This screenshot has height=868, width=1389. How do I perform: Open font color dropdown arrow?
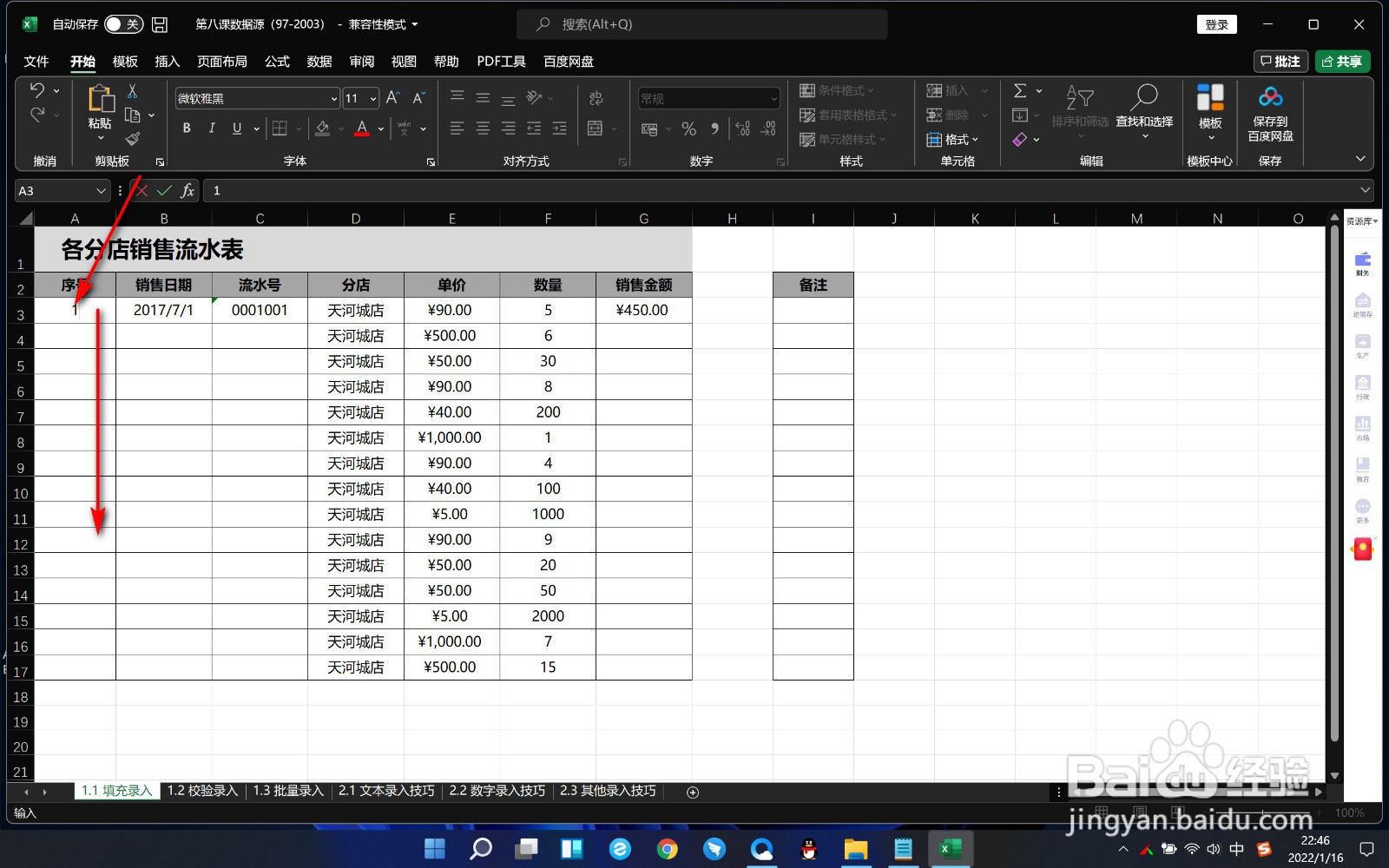point(380,129)
